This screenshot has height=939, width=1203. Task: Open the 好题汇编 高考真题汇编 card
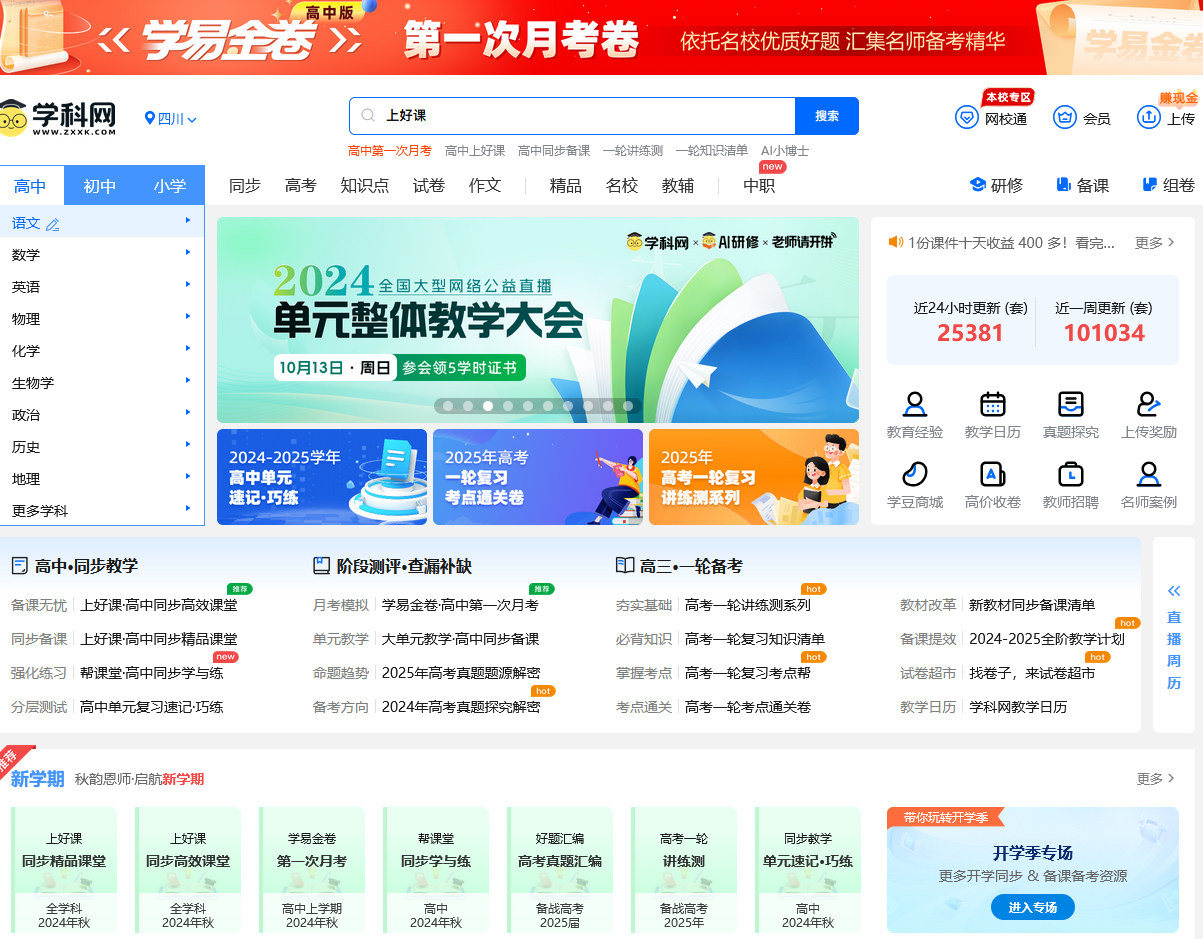tap(560, 870)
